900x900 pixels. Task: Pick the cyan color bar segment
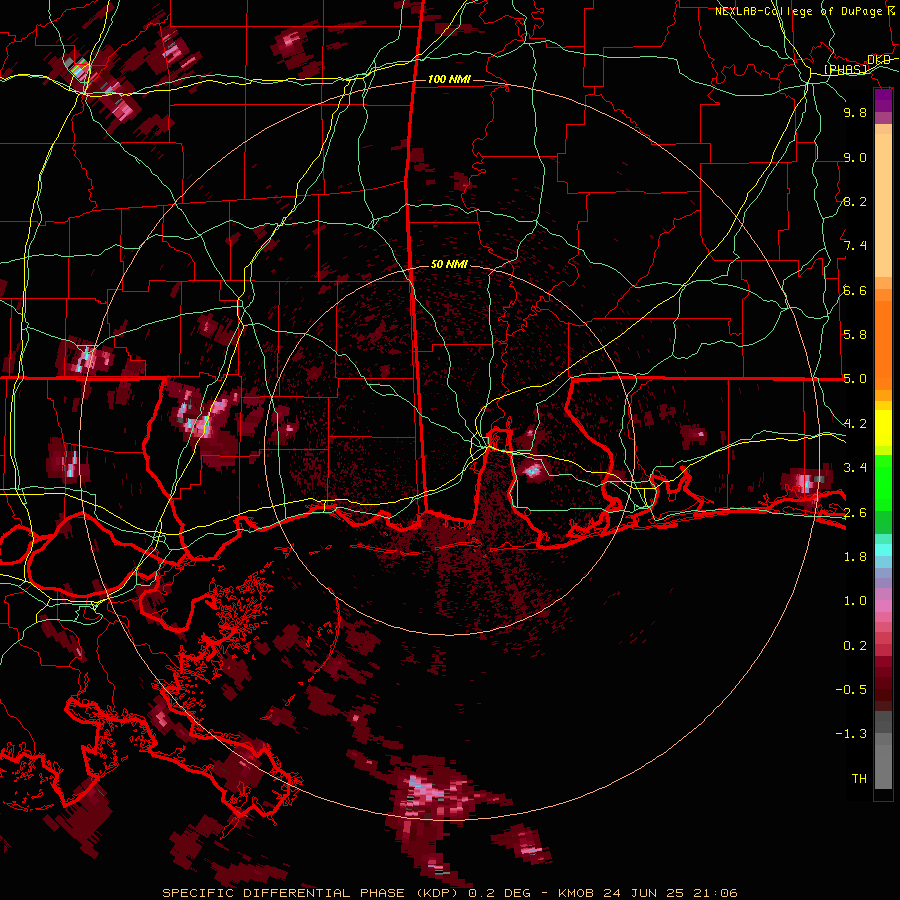click(x=883, y=550)
